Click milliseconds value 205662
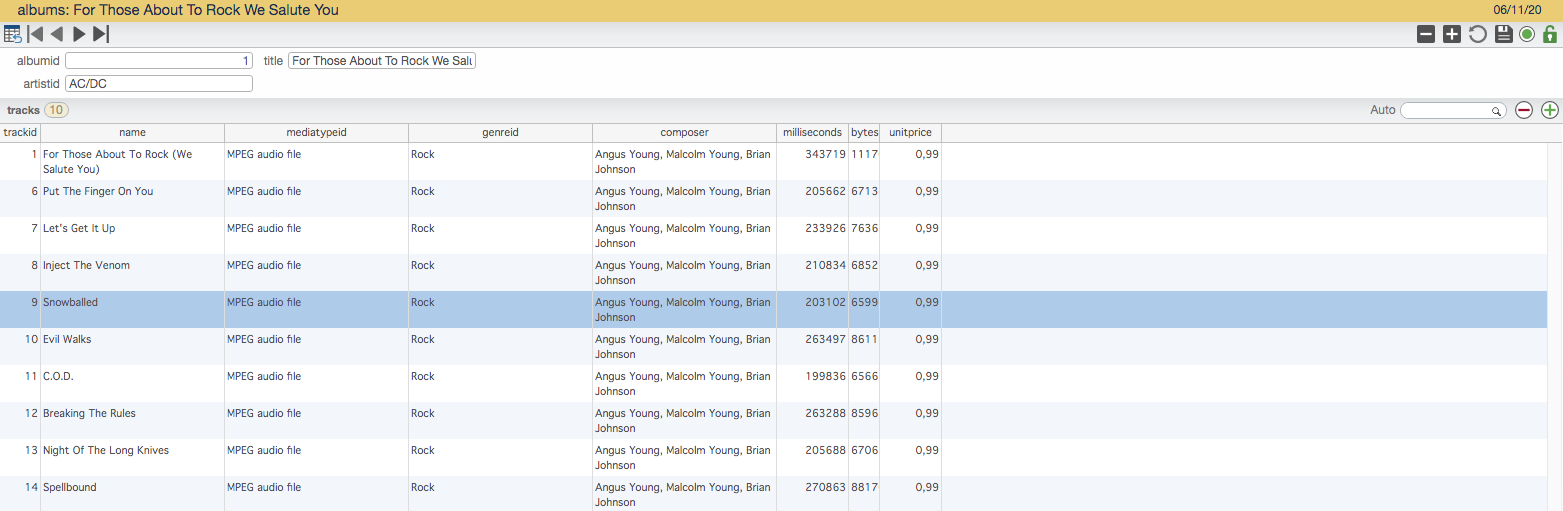This screenshot has height=511, width=1563. [825, 192]
